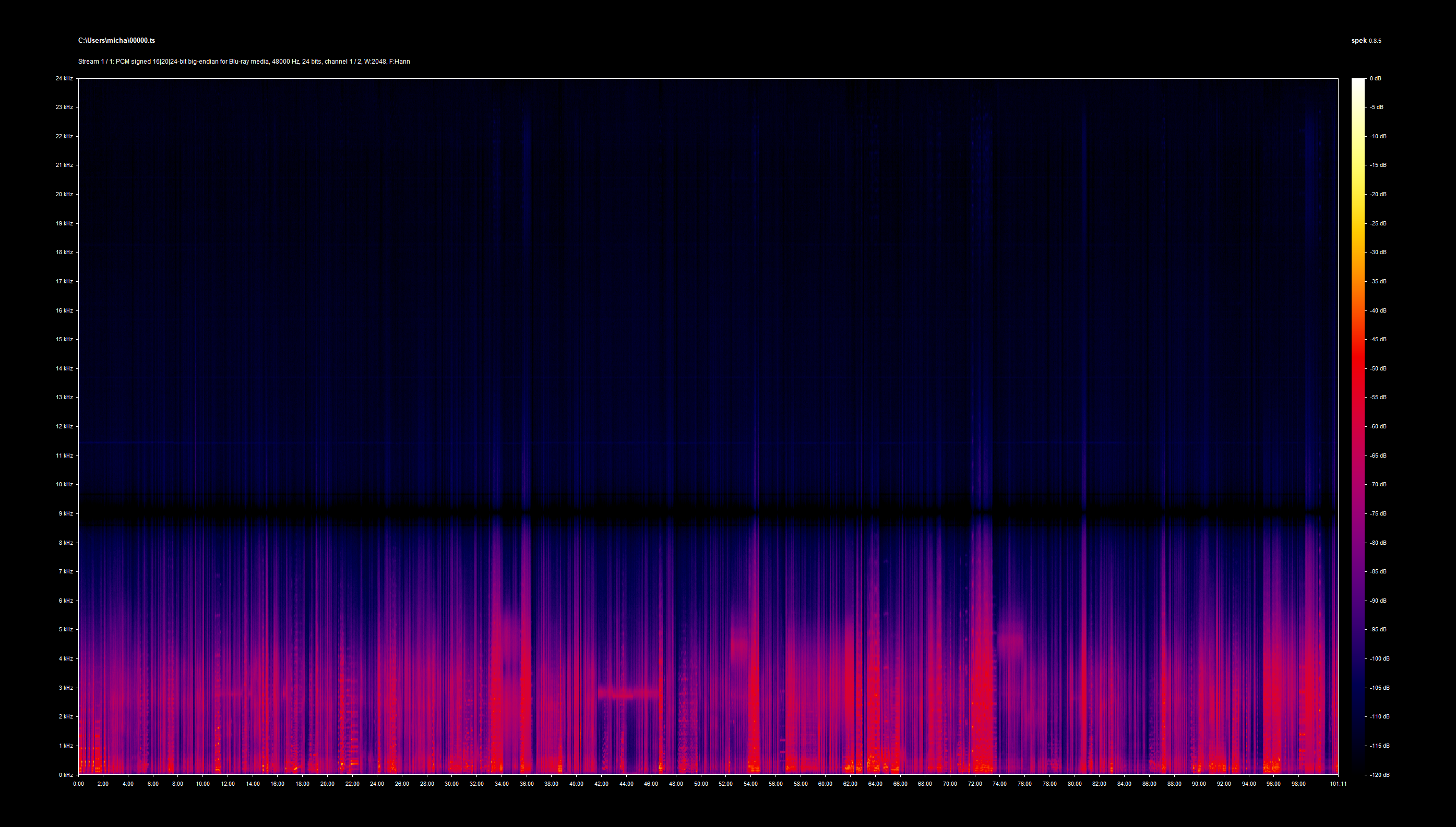Select the 72:00 time marker
Image resolution: width=1456 pixels, height=827 pixels.
pyautogui.click(x=975, y=784)
